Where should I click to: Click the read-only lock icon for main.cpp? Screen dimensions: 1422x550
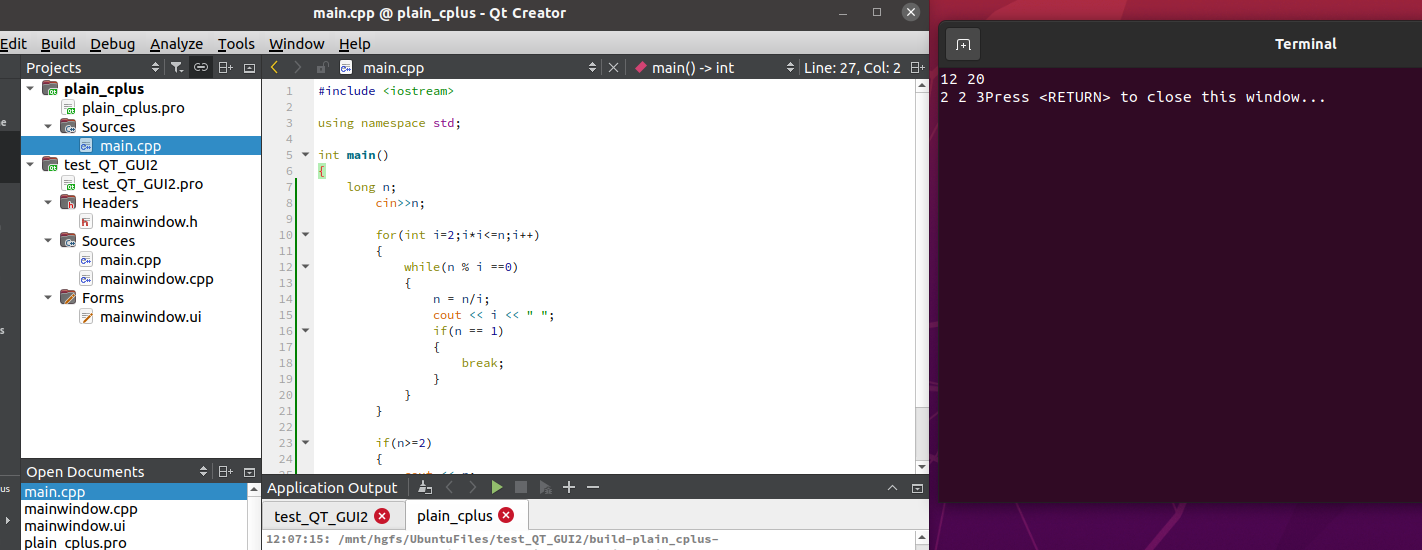pos(322,67)
